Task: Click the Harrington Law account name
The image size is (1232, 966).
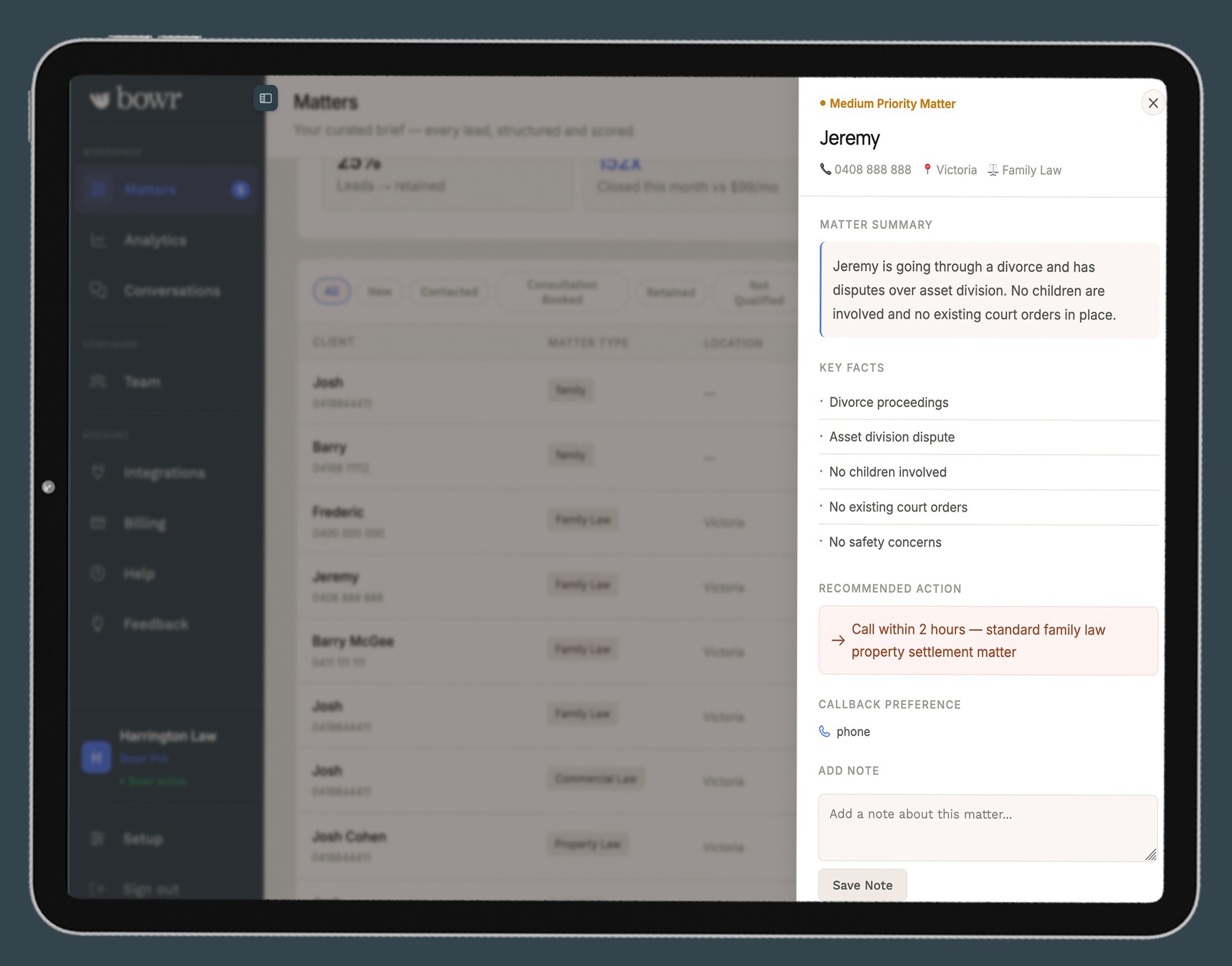Action: click(x=168, y=736)
